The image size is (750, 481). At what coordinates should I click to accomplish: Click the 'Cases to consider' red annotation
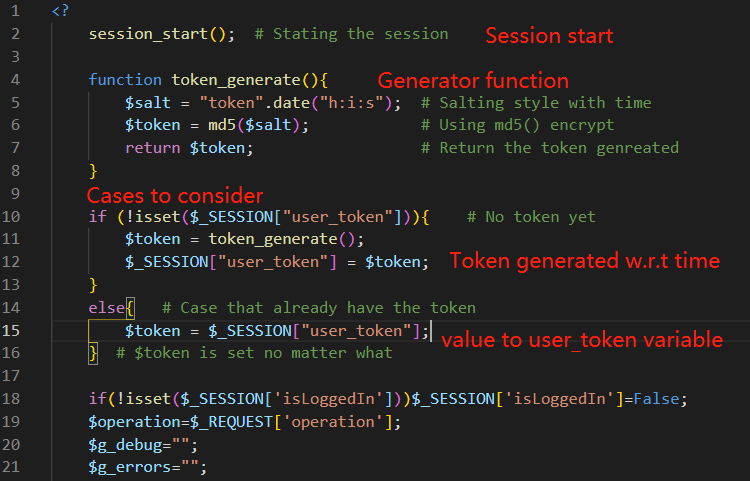pos(175,196)
